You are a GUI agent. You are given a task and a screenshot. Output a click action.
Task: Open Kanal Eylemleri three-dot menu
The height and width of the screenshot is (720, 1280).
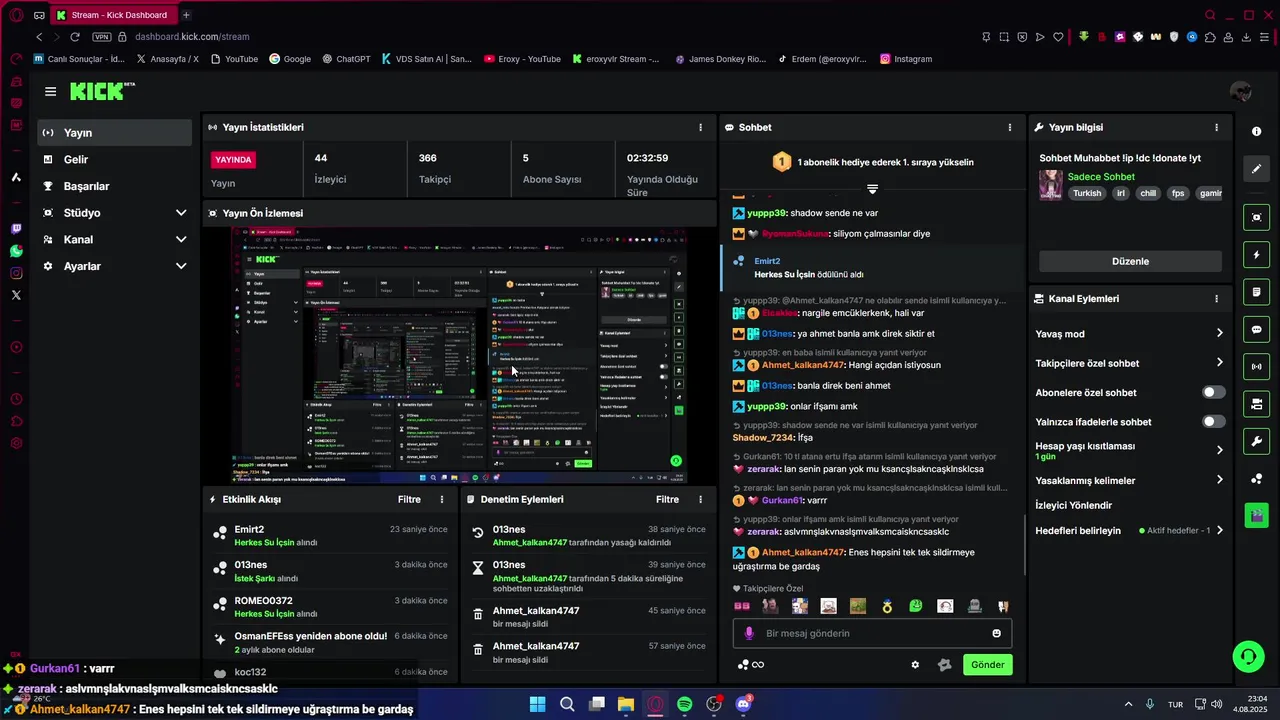click(1216, 299)
